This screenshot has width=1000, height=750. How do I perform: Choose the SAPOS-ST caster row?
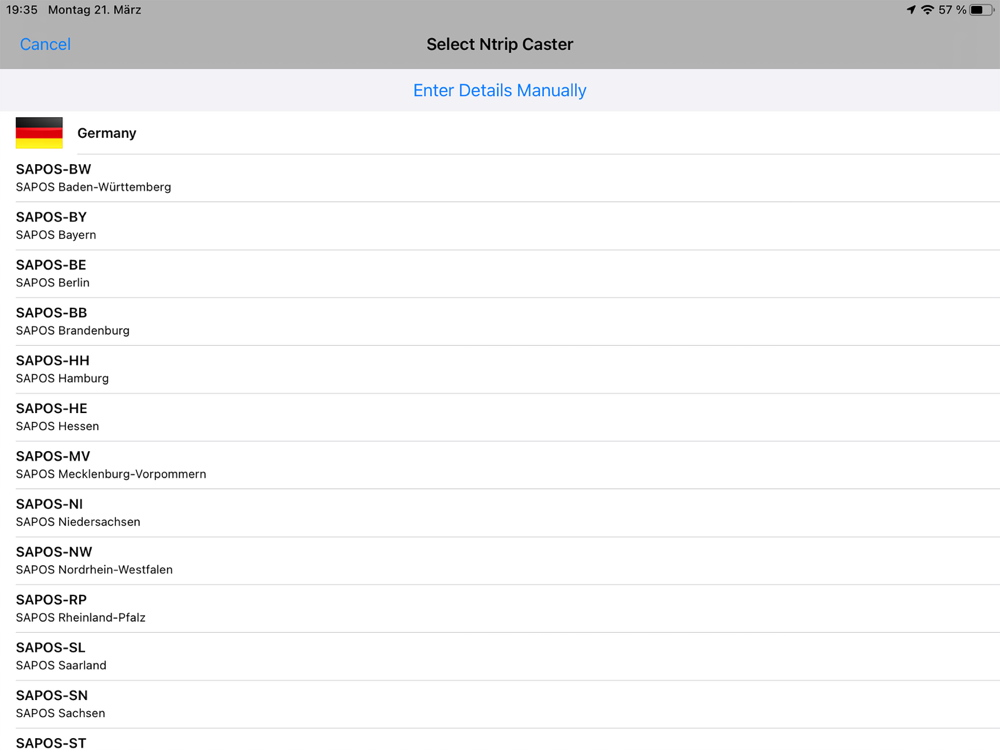click(x=500, y=740)
